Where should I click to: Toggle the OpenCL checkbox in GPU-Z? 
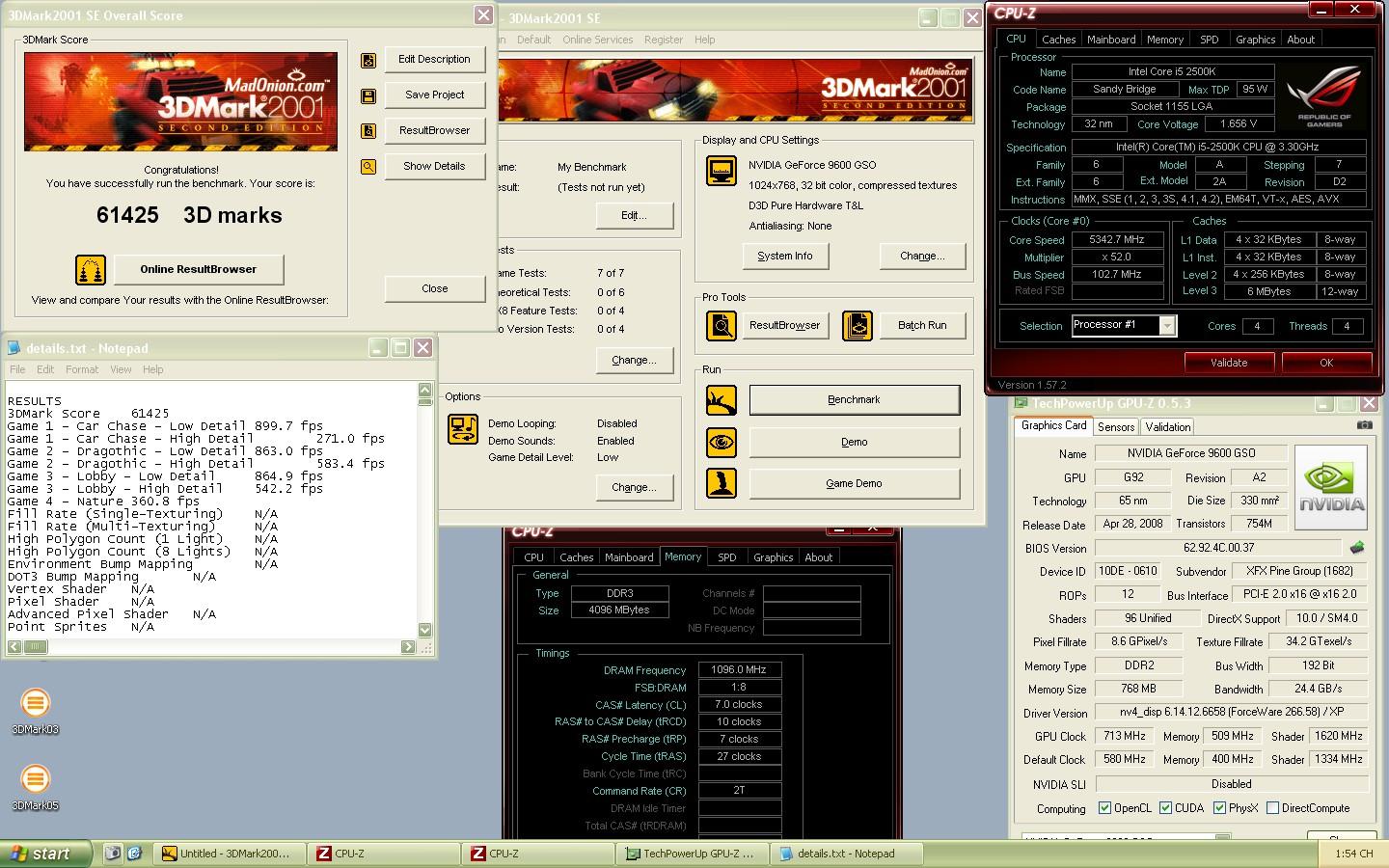tap(1104, 808)
